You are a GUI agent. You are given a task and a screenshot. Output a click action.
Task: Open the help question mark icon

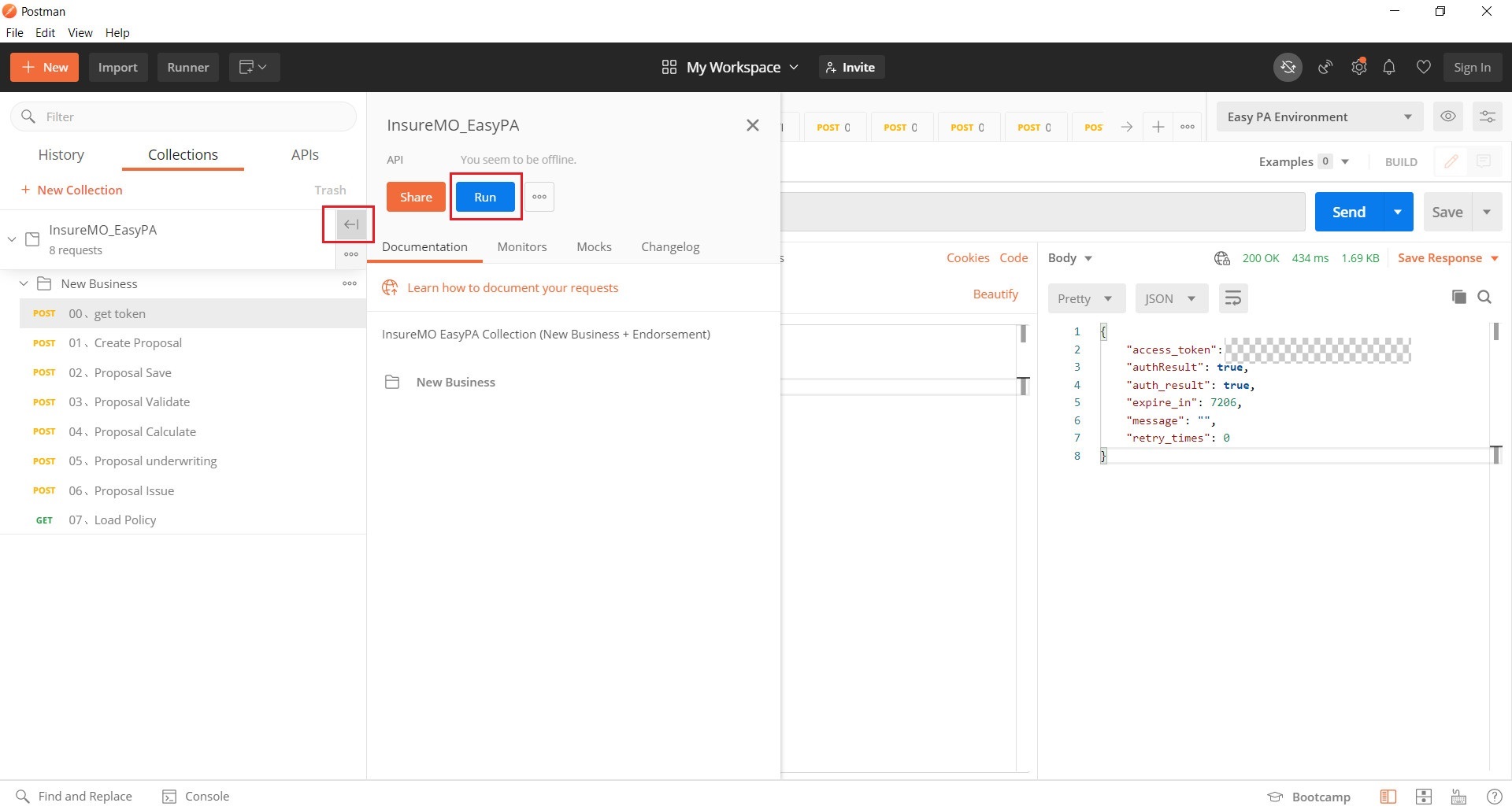[x=1494, y=797]
